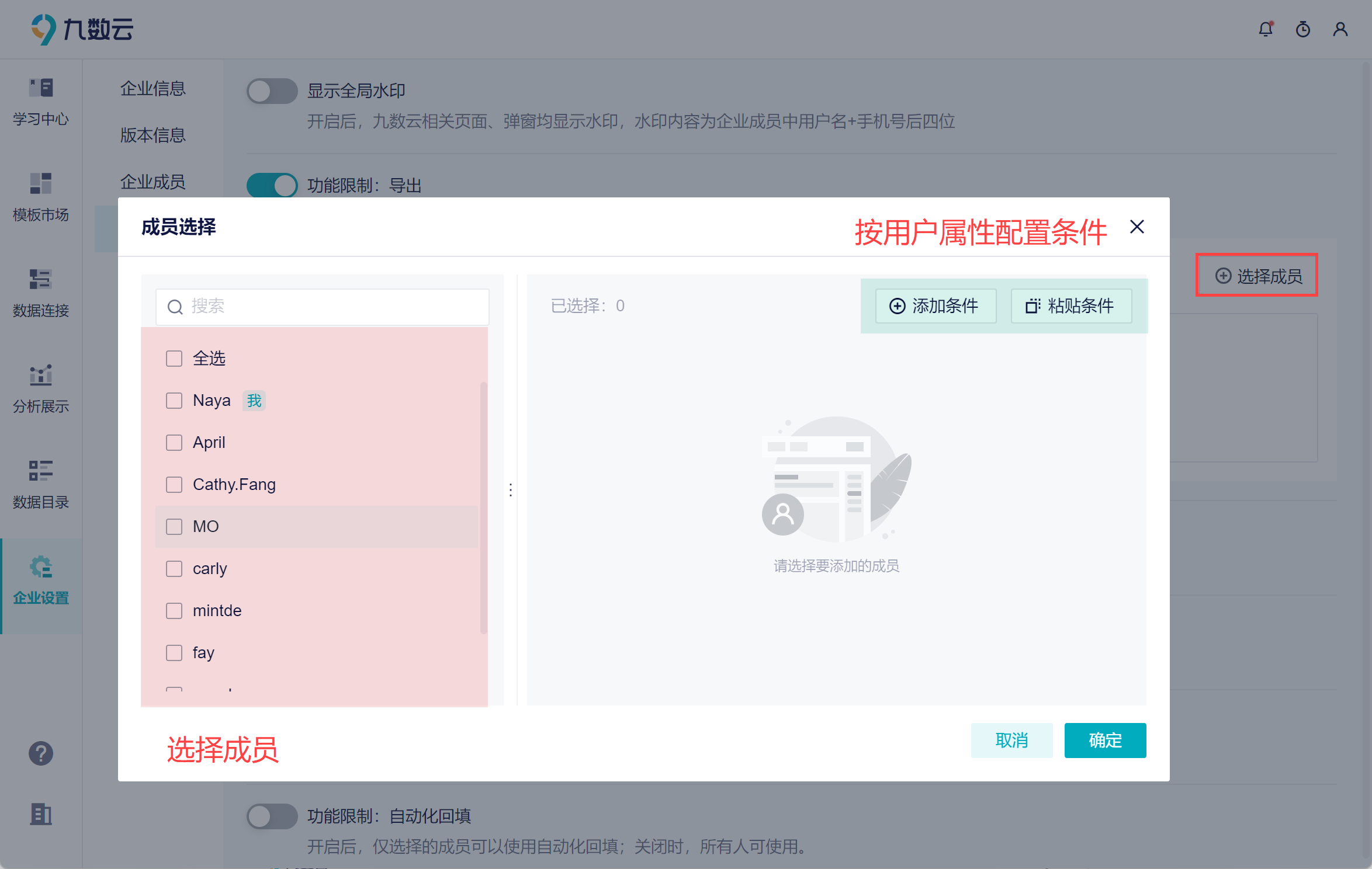This screenshot has width=1372, height=869.
Task: Tick the checkbox for carly
Action: tap(174, 569)
